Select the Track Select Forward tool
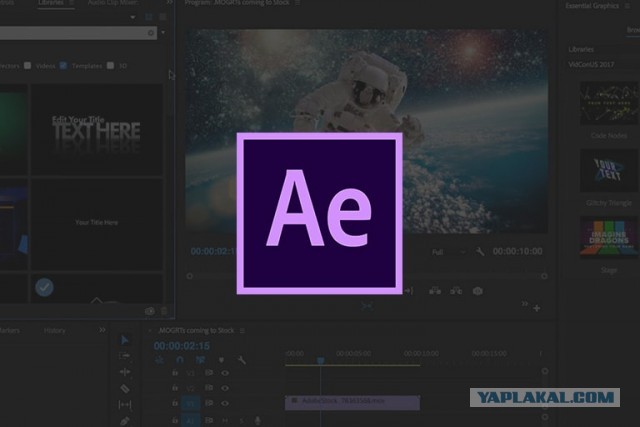 125,356
